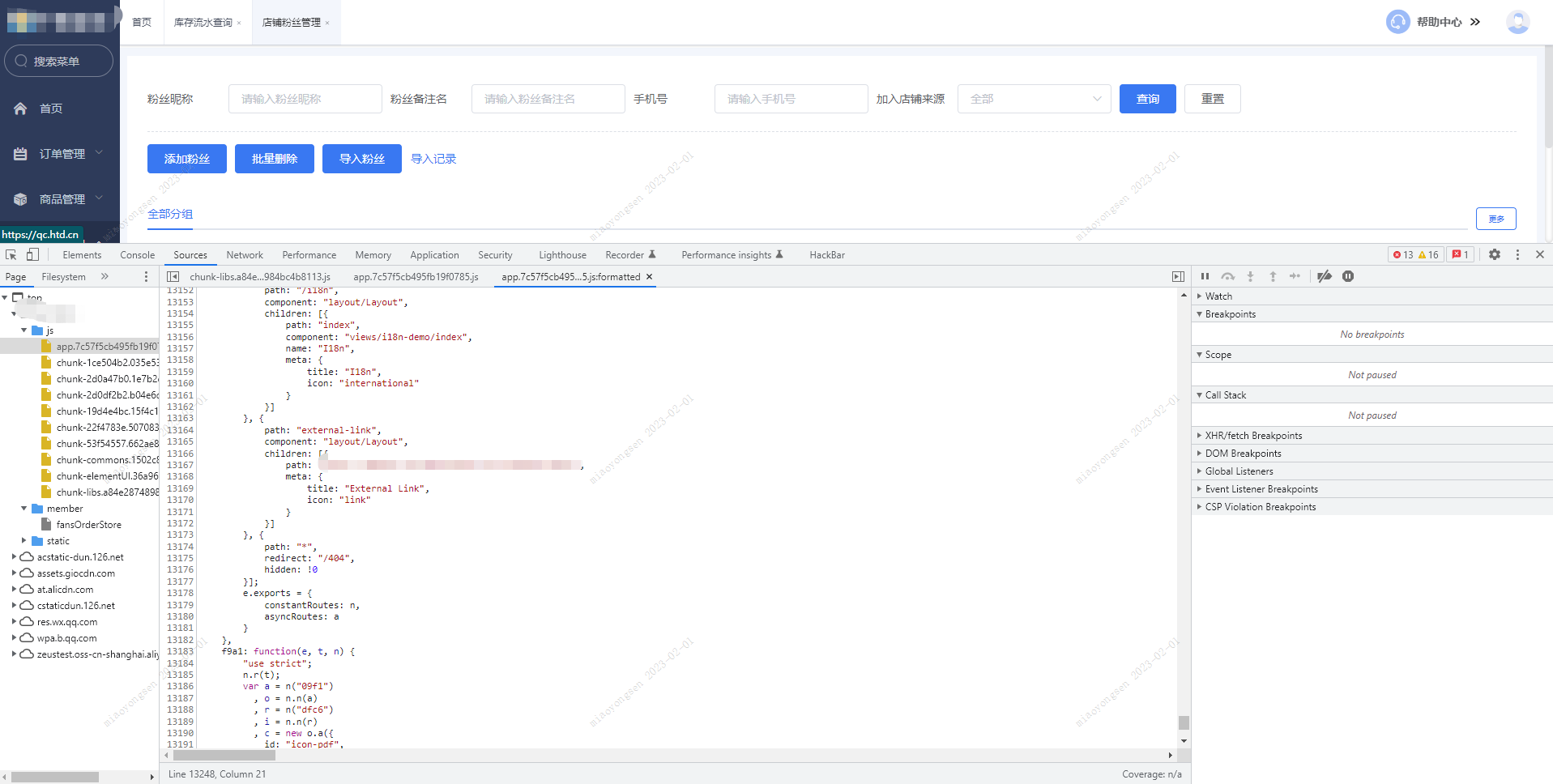Open the chunk-libs.a84e…js file tab
The height and width of the screenshot is (784, 1553).
pyautogui.click(x=260, y=277)
